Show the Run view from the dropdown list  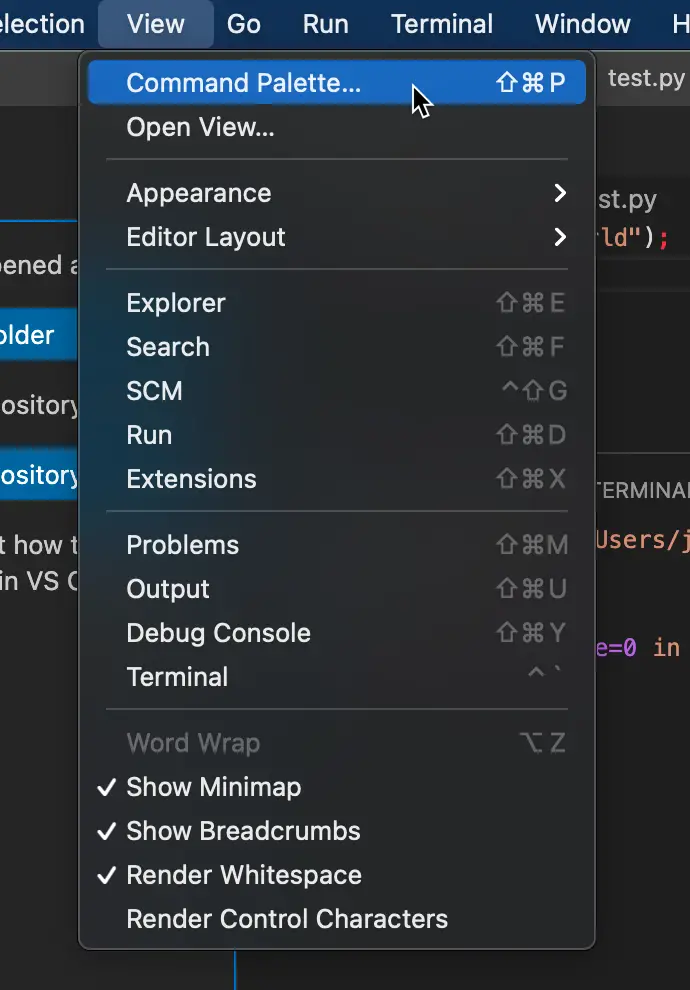pos(336,435)
